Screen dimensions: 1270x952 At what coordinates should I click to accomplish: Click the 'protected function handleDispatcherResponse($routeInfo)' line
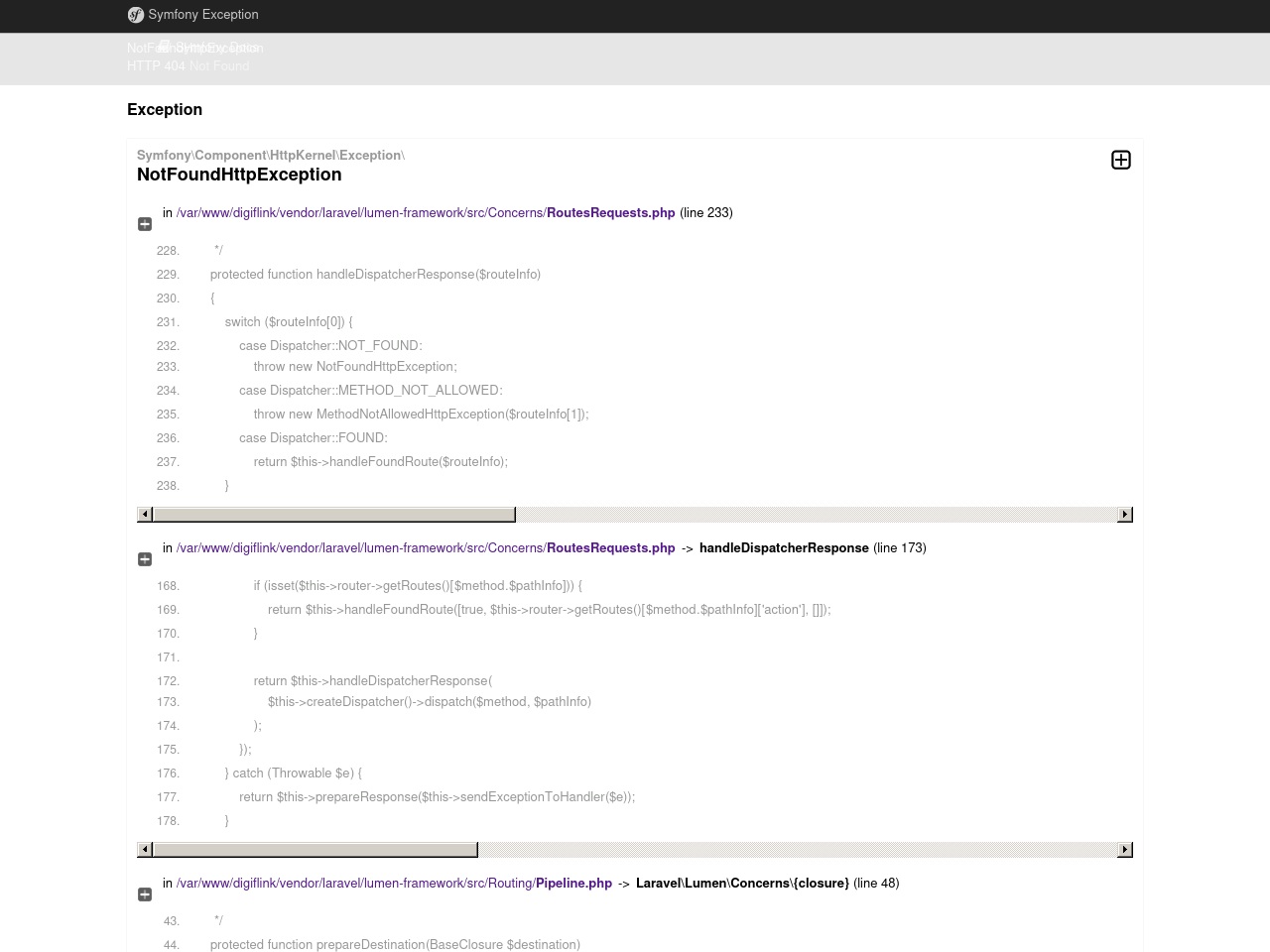pyautogui.click(x=375, y=275)
